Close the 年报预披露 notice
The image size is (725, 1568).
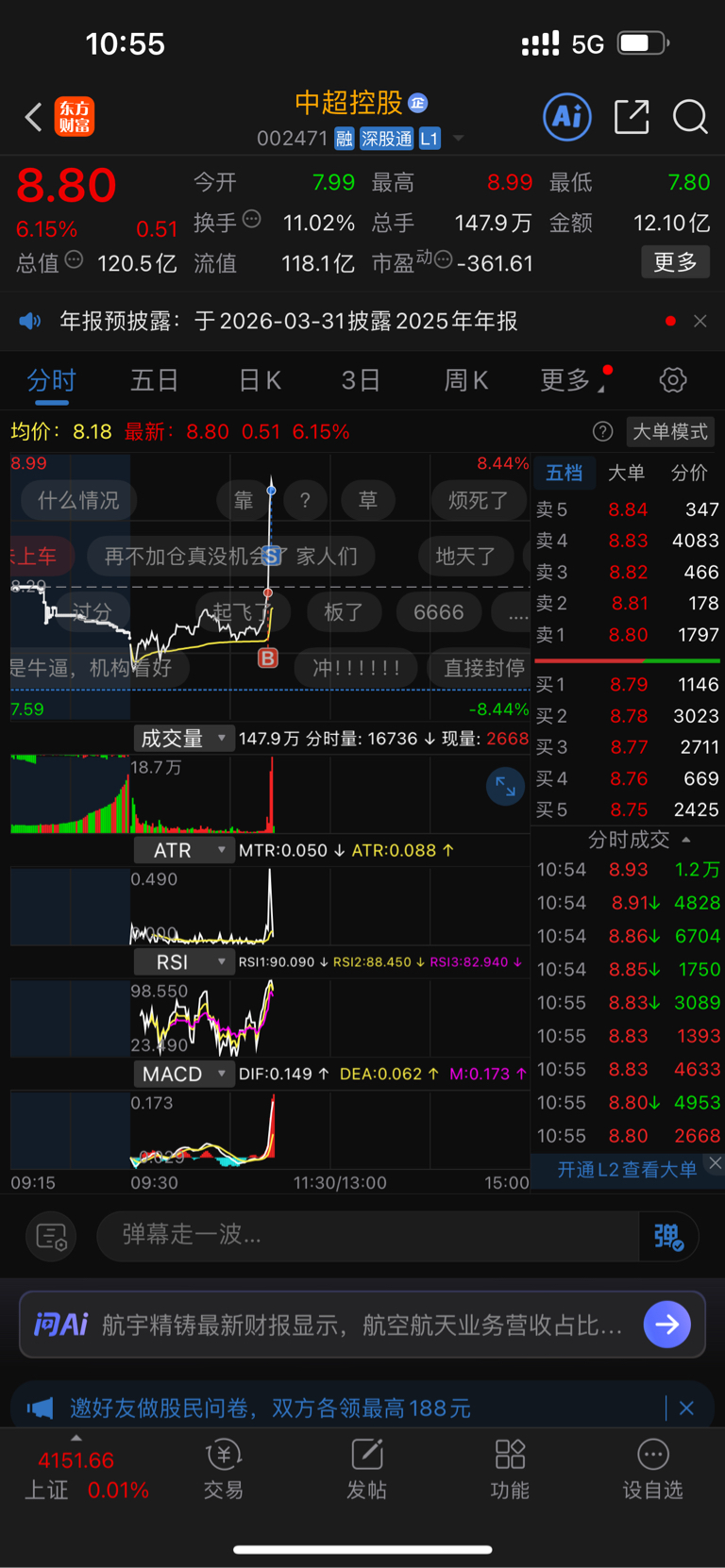click(x=700, y=321)
